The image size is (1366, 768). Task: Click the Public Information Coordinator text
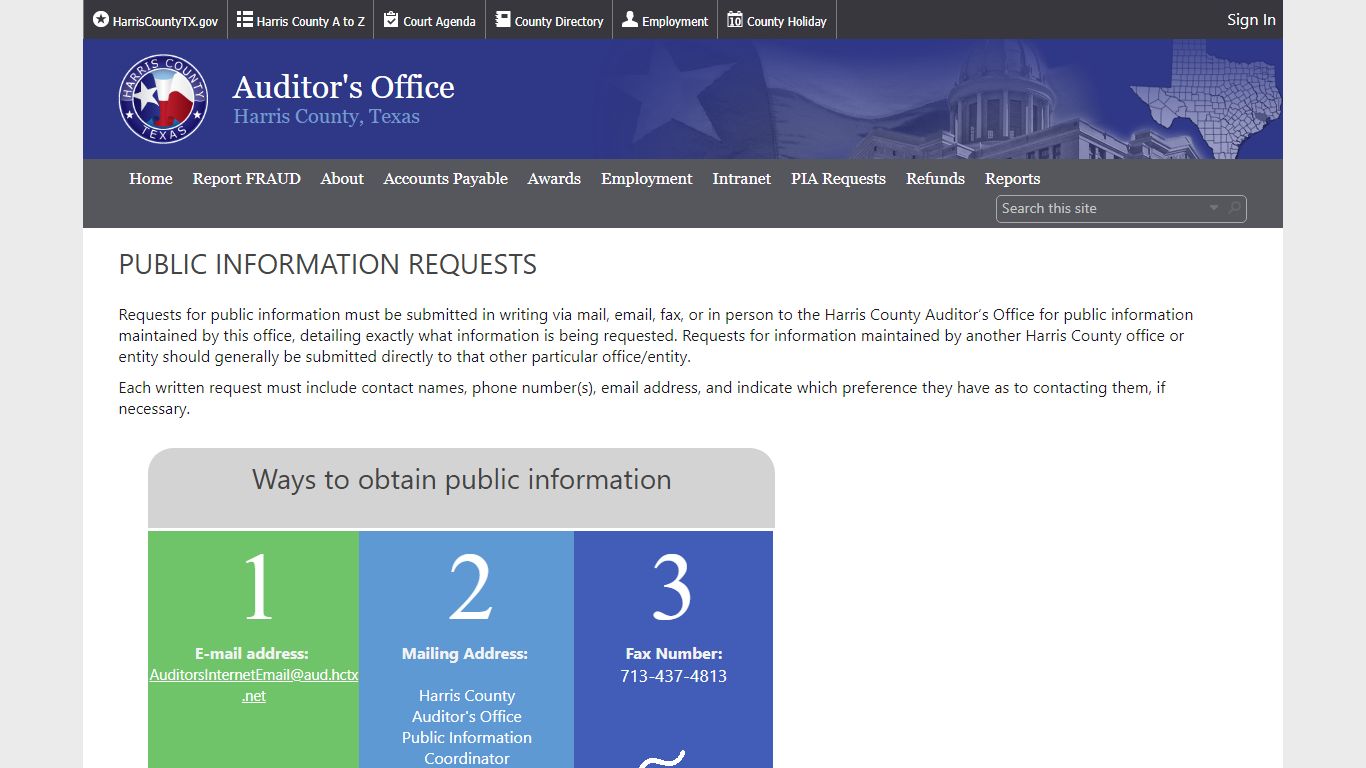(x=467, y=748)
